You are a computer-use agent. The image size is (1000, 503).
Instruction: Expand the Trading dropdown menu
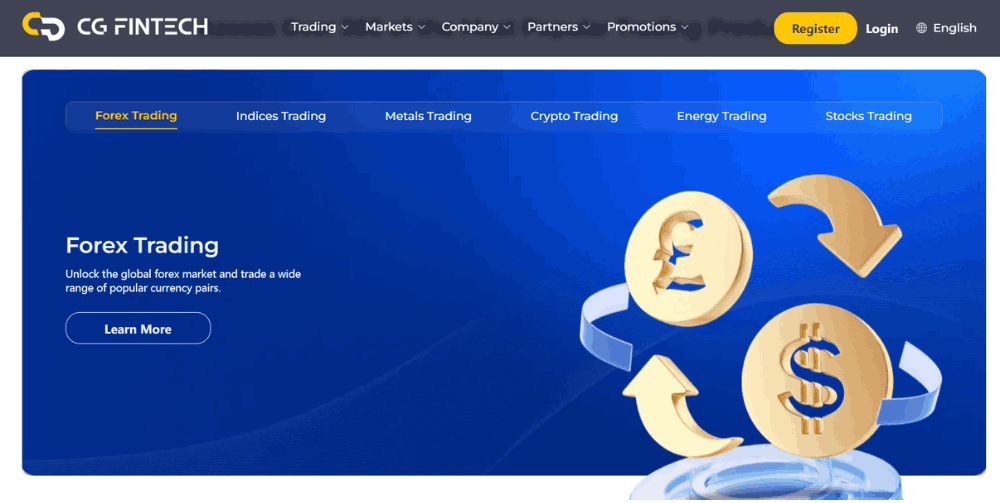pyautogui.click(x=320, y=27)
